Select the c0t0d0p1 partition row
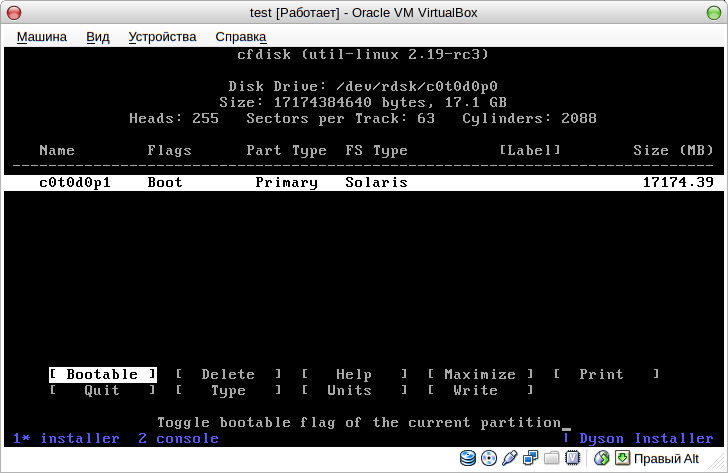This screenshot has height=473, width=728. [364, 182]
